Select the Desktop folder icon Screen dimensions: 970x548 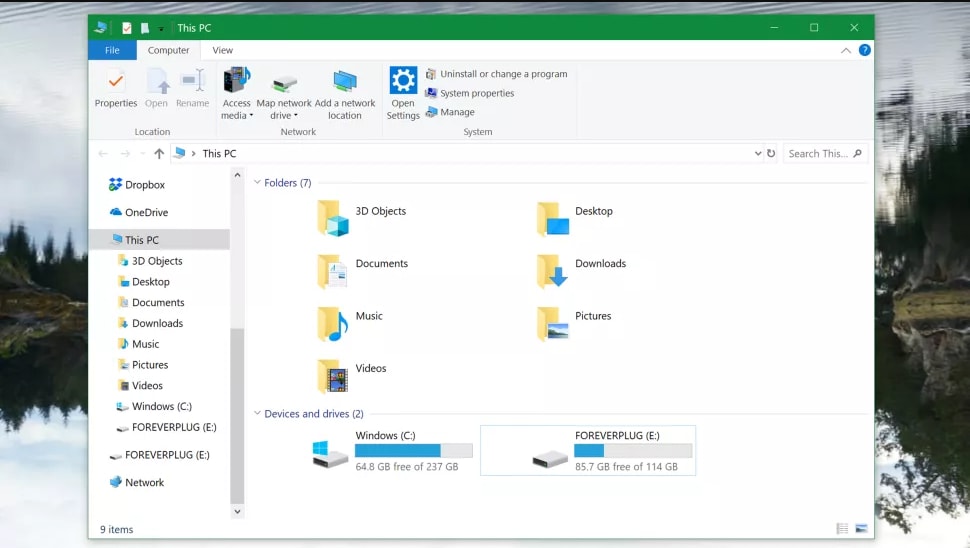tap(552, 218)
